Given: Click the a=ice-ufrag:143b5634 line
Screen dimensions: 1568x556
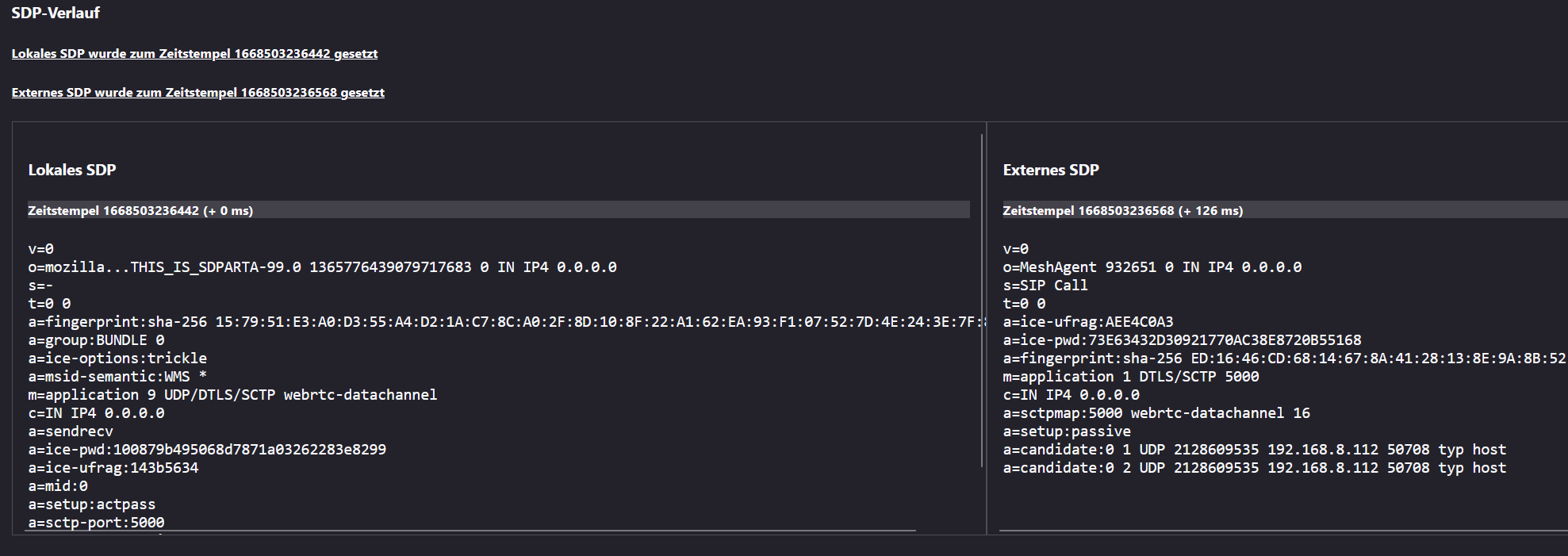Looking at the screenshot, I should (113, 468).
